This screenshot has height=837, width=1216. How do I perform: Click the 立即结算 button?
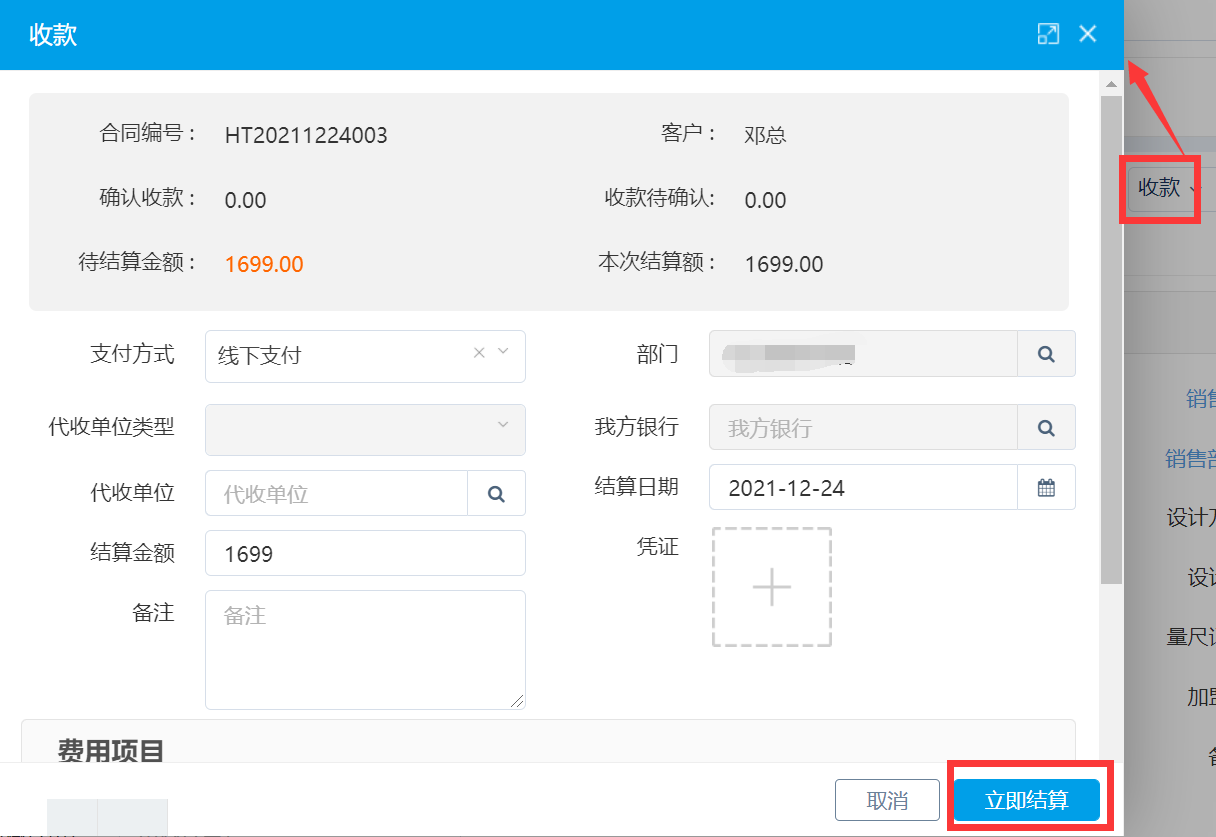pos(1027,800)
